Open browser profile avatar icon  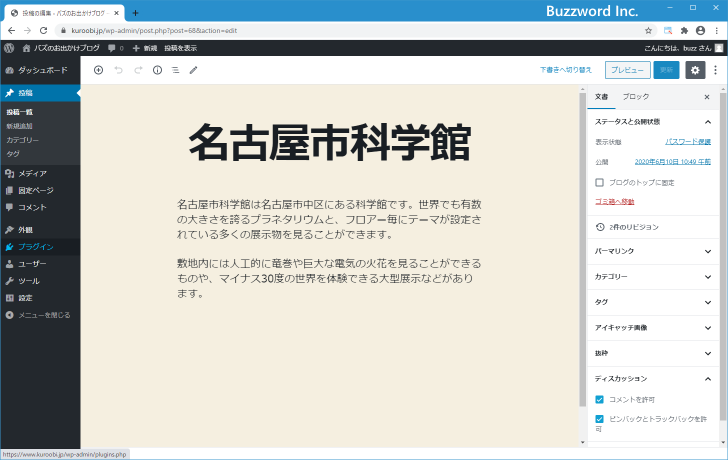(x=701, y=31)
